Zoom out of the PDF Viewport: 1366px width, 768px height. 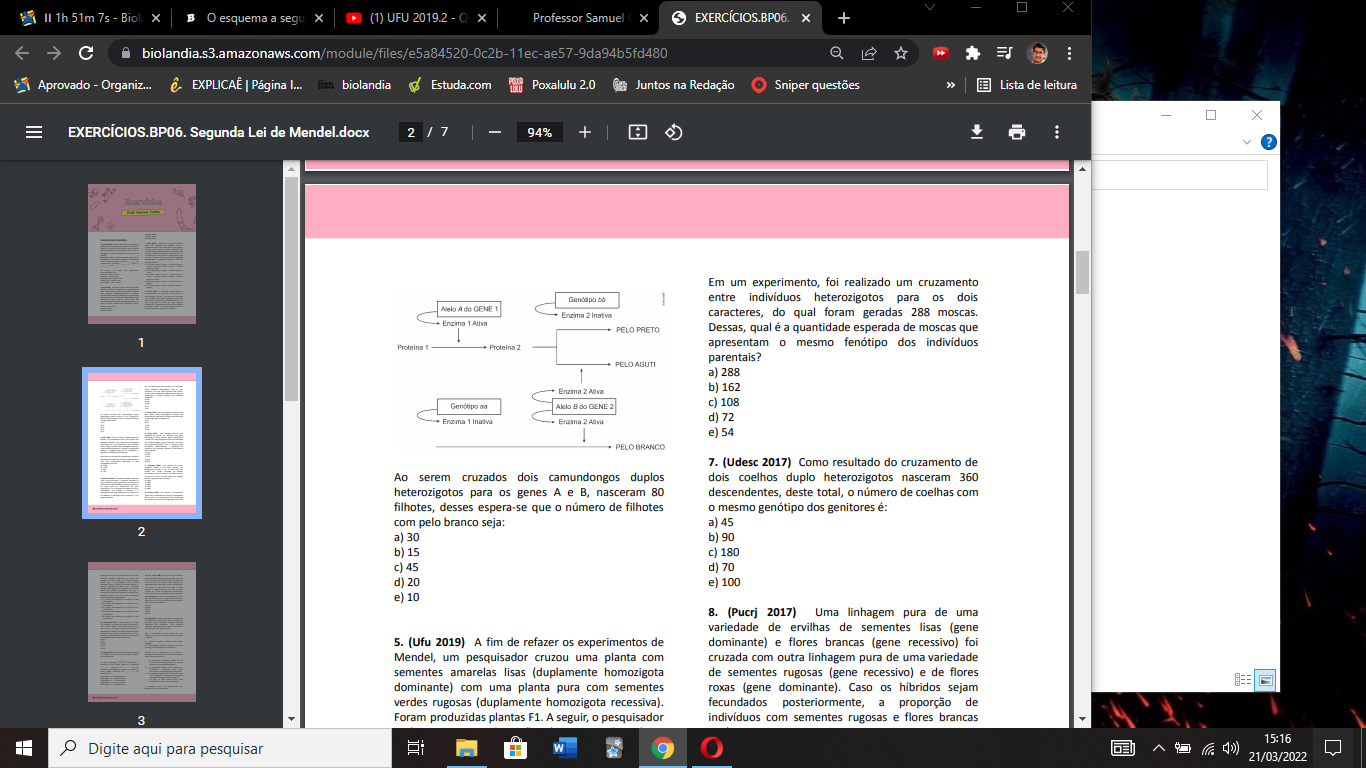(494, 132)
